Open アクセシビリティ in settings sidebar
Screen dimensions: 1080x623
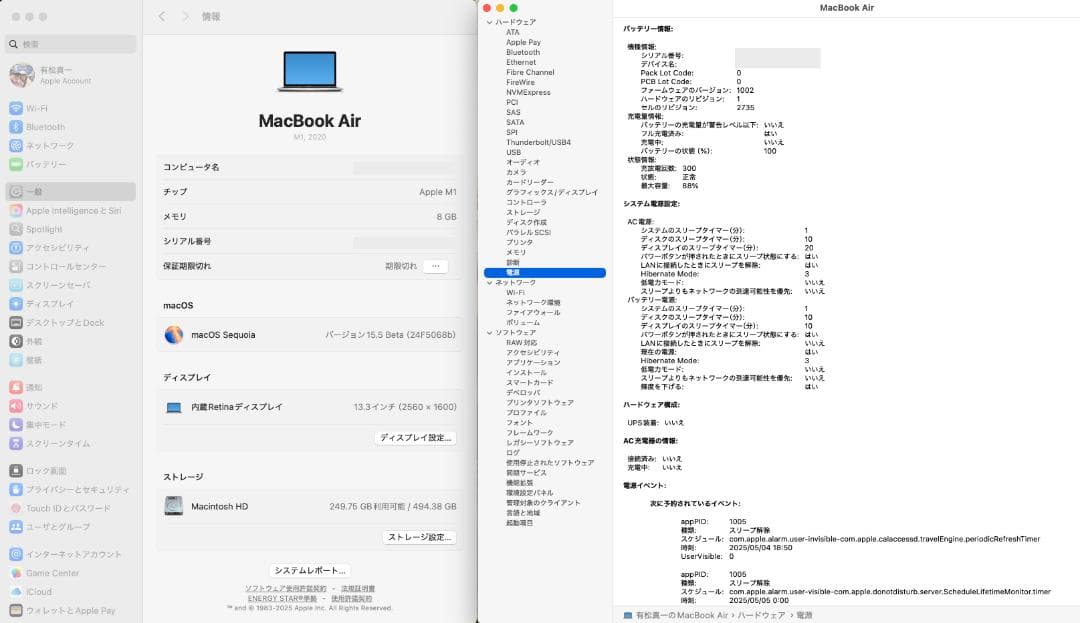[x=70, y=247]
